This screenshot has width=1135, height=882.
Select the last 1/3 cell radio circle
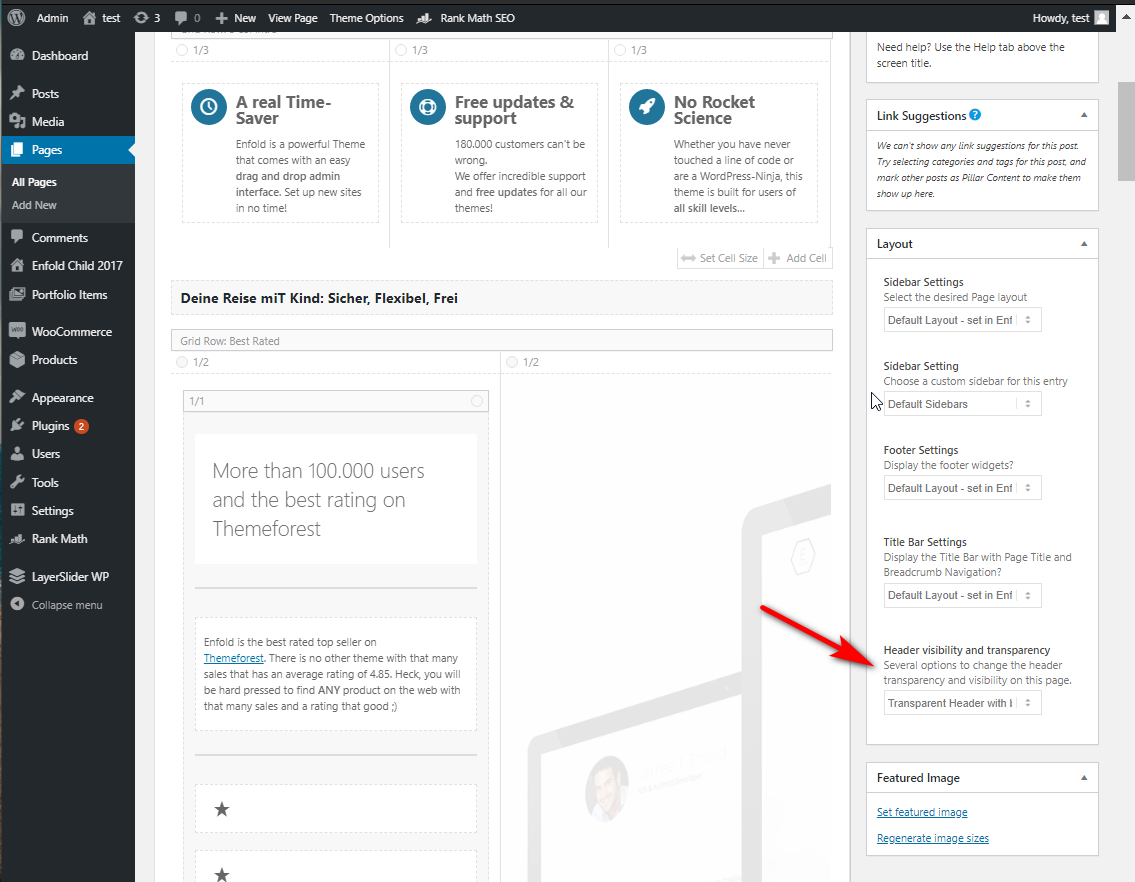pyautogui.click(x=620, y=50)
